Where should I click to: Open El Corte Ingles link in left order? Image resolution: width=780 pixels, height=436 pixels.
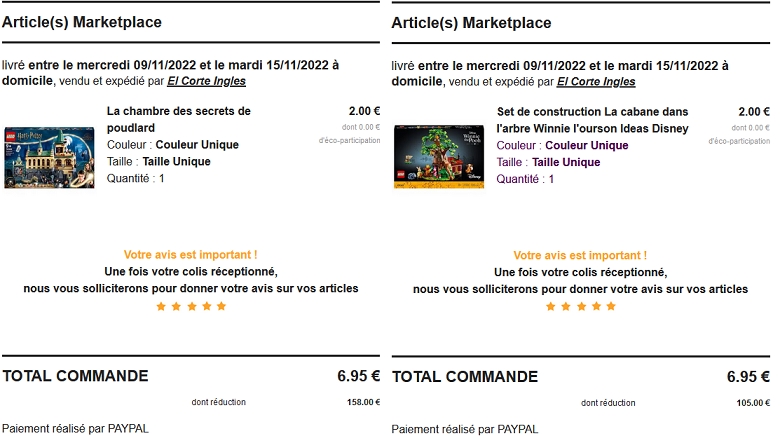coord(206,81)
